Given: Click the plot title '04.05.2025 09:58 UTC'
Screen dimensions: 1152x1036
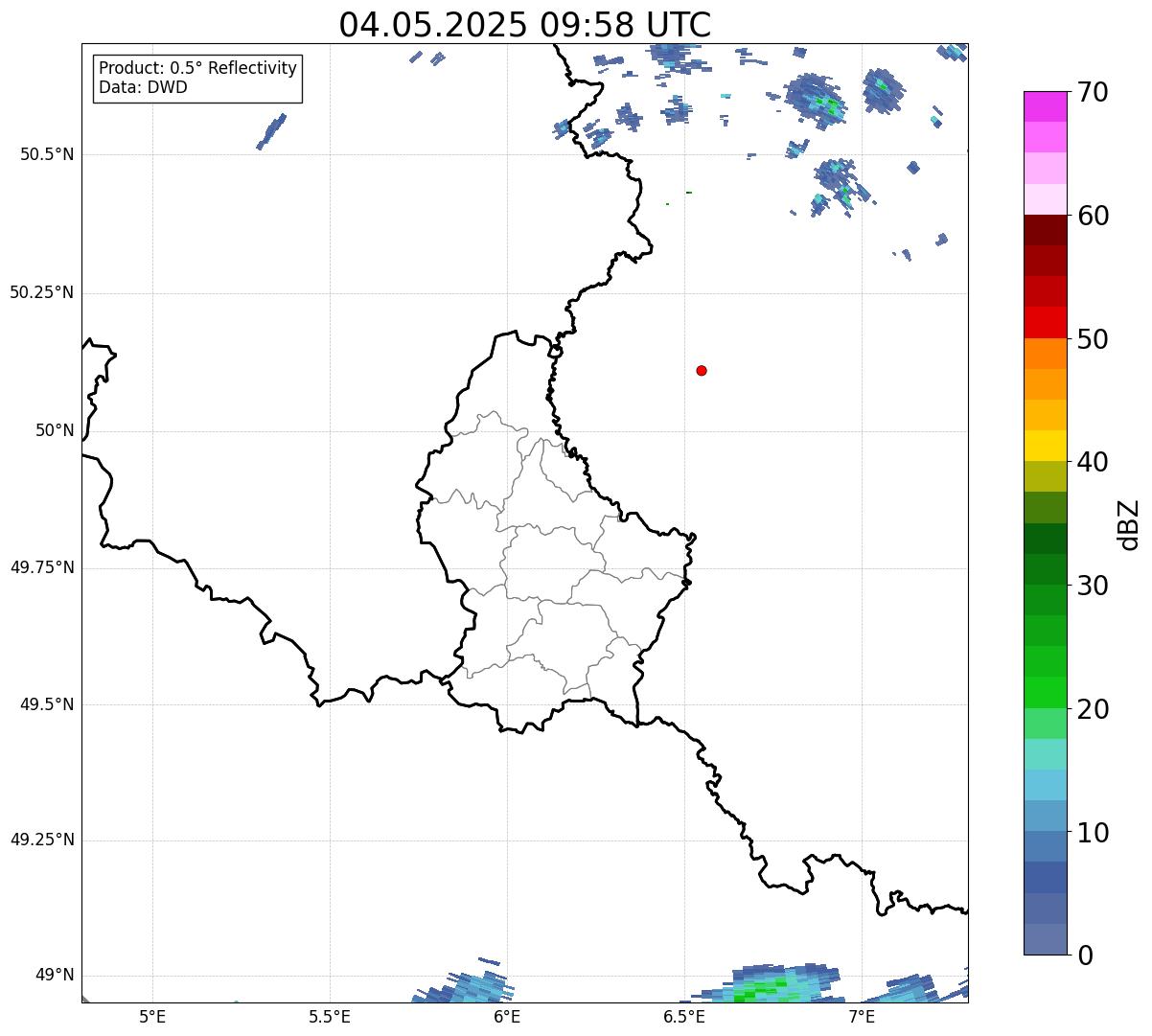Looking at the screenshot, I should click(525, 24).
